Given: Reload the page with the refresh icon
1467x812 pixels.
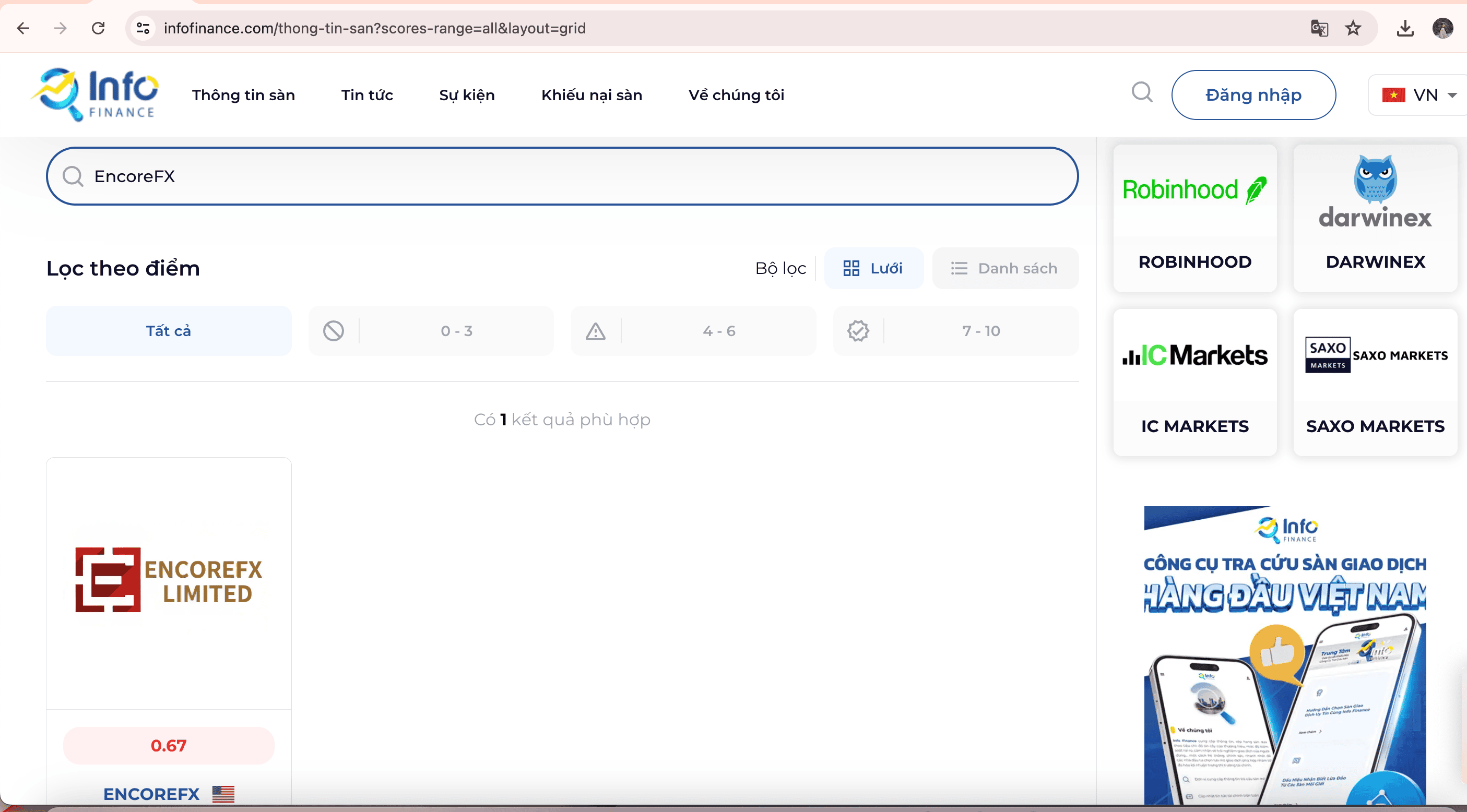Looking at the screenshot, I should point(98,28).
